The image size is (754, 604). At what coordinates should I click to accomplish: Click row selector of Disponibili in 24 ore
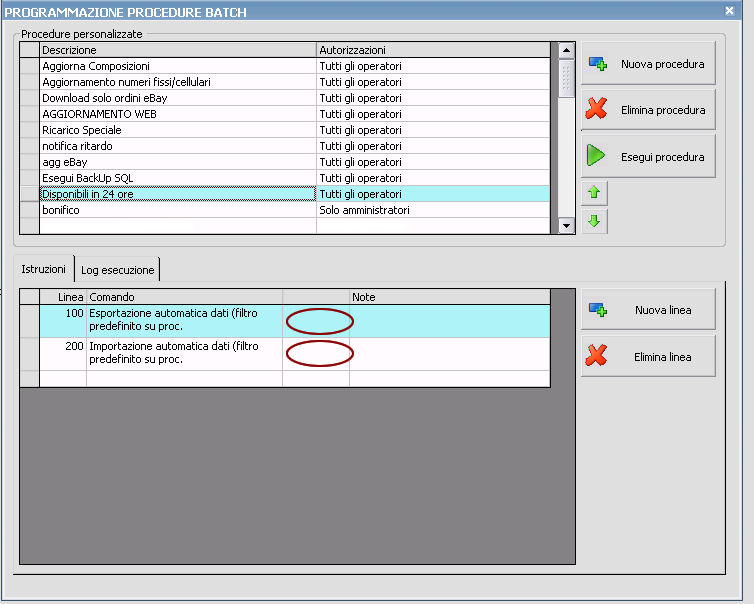30,194
